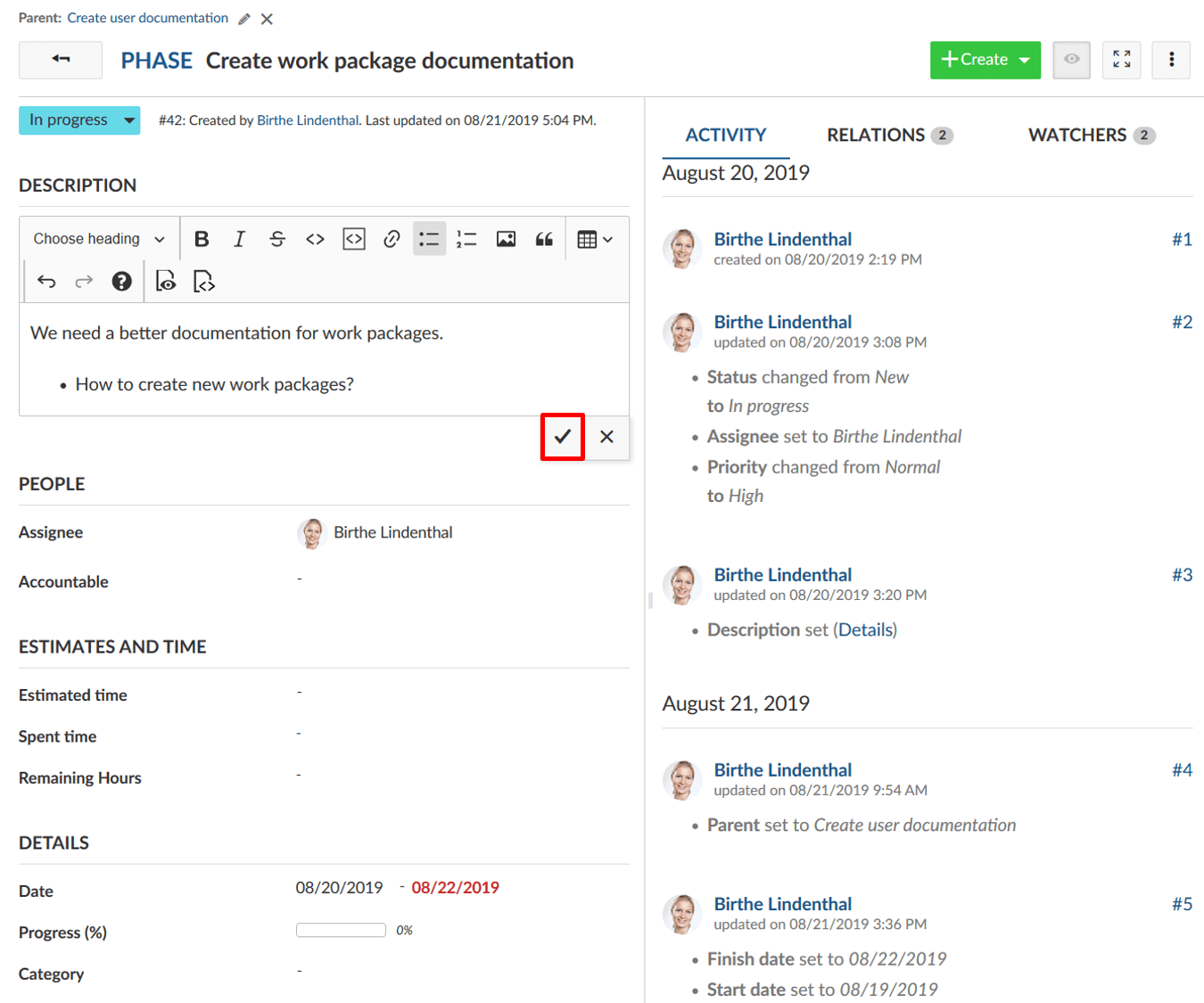
Task: Click in the description text area
Action: [324, 358]
